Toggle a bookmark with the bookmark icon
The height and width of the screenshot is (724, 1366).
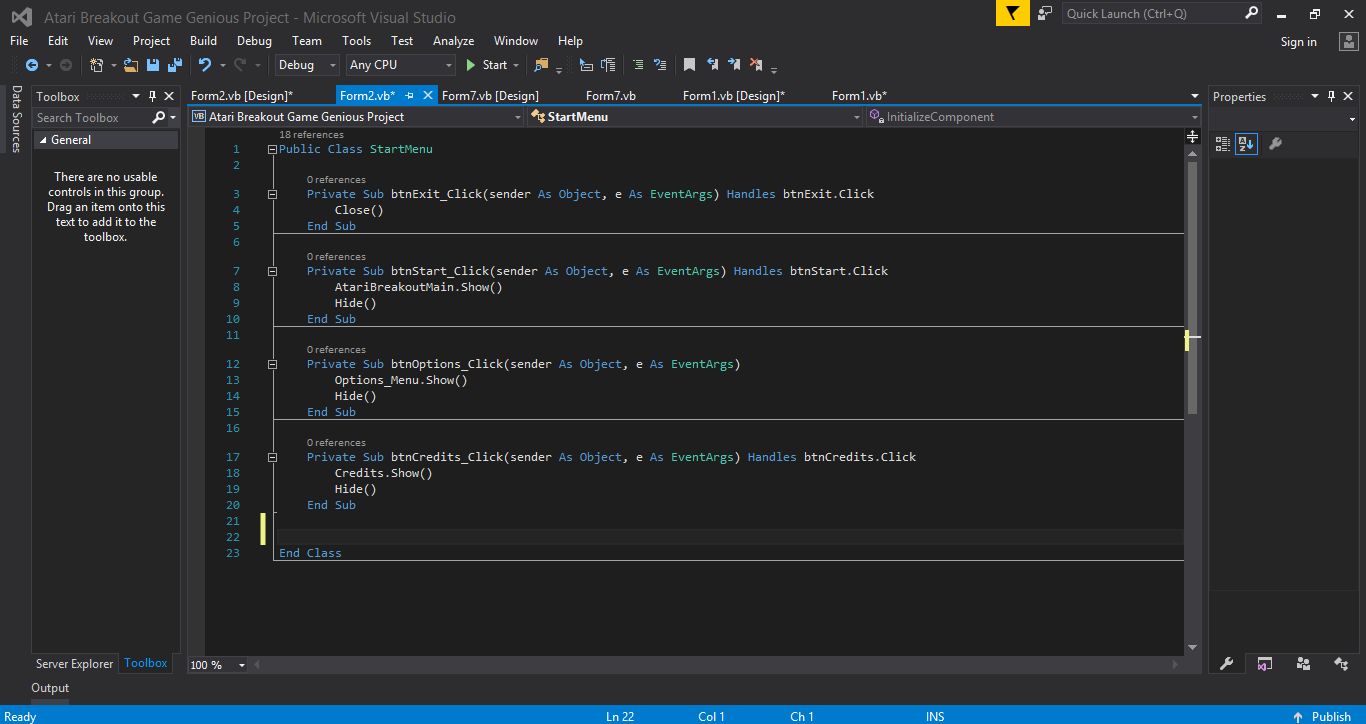[690, 65]
